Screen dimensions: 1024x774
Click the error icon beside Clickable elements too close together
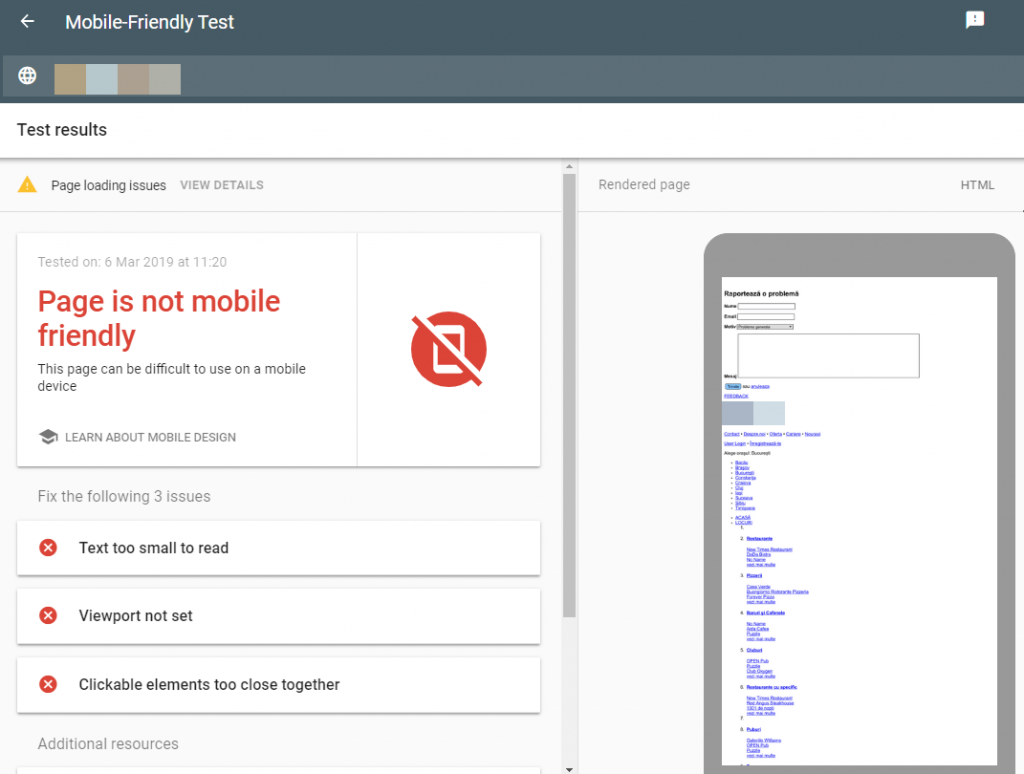[48, 685]
